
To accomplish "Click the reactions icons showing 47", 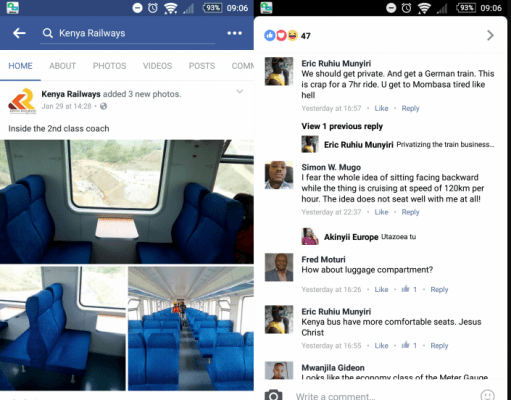I will 287,35.
